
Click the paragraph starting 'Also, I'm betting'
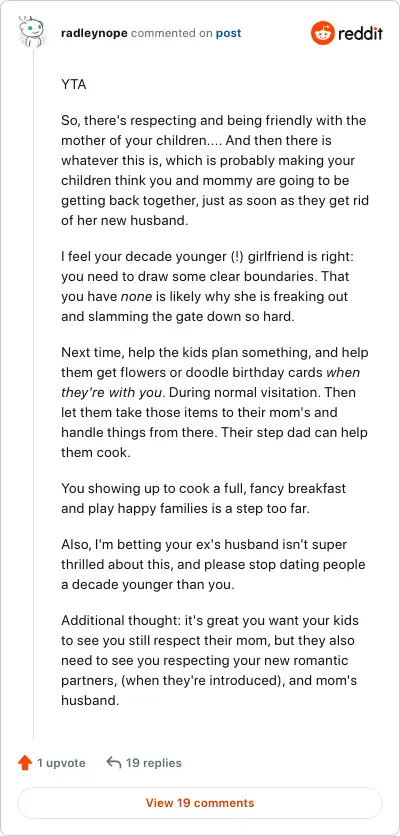[213, 564]
